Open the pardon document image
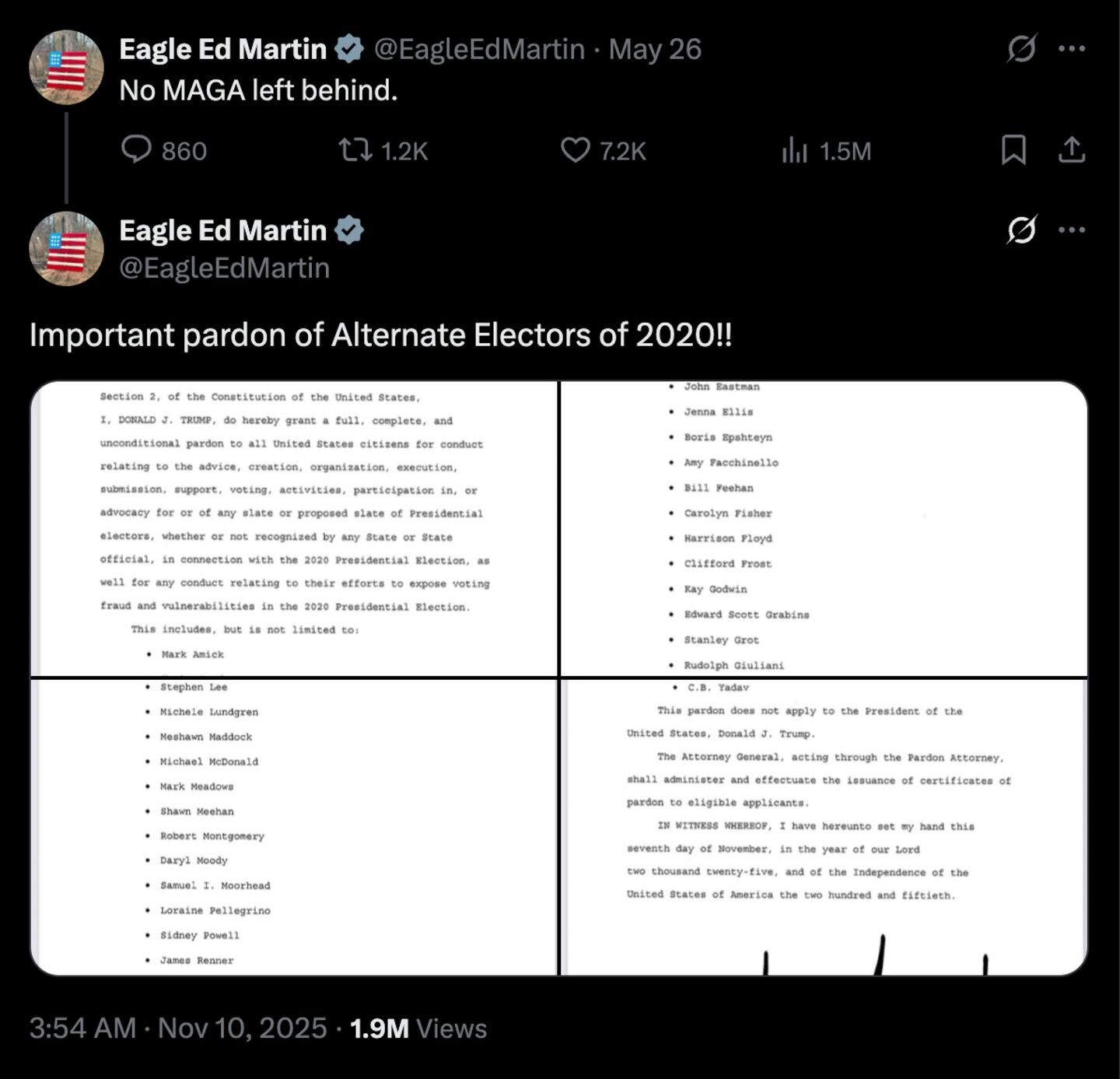The height and width of the screenshot is (1079, 1120). click(x=560, y=677)
